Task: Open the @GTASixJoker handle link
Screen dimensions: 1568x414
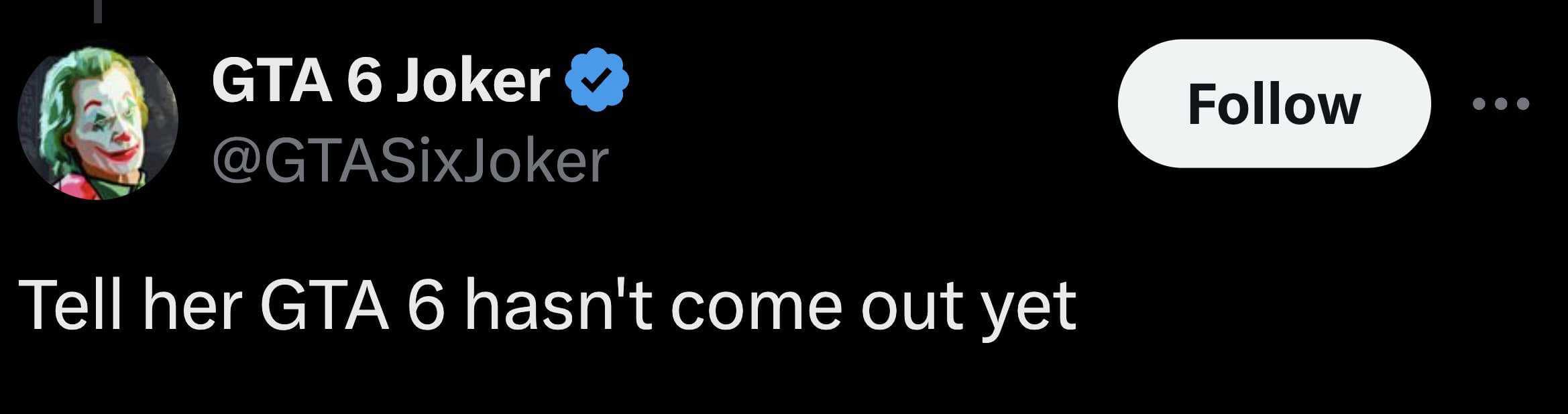Action: click(x=410, y=161)
